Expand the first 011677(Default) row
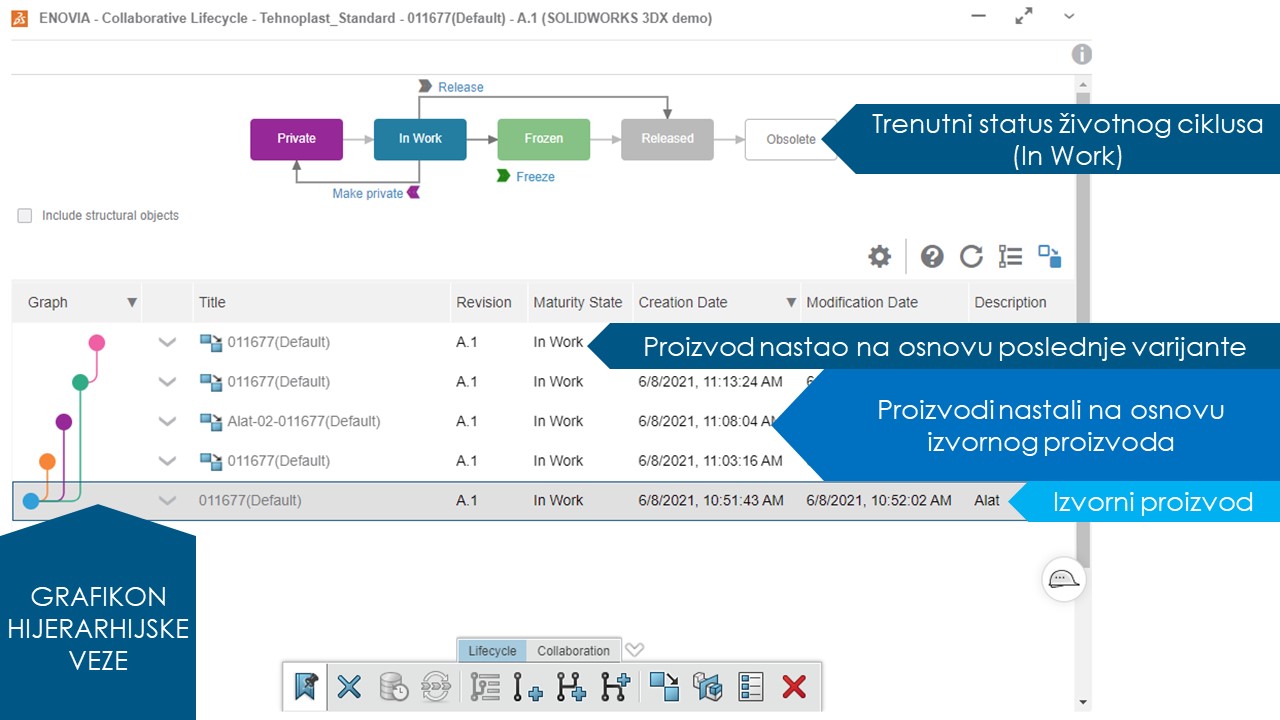The width and height of the screenshot is (1280, 720). [x=167, y=341]
